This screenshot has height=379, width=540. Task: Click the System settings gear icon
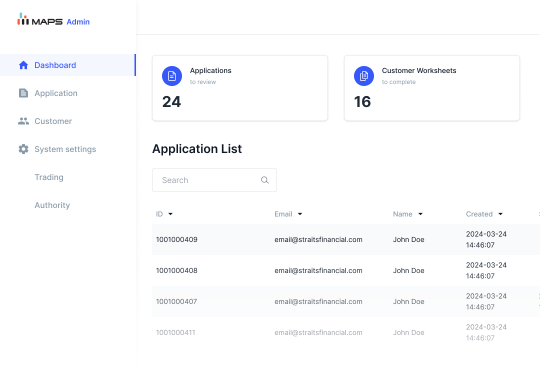point(23,149)
